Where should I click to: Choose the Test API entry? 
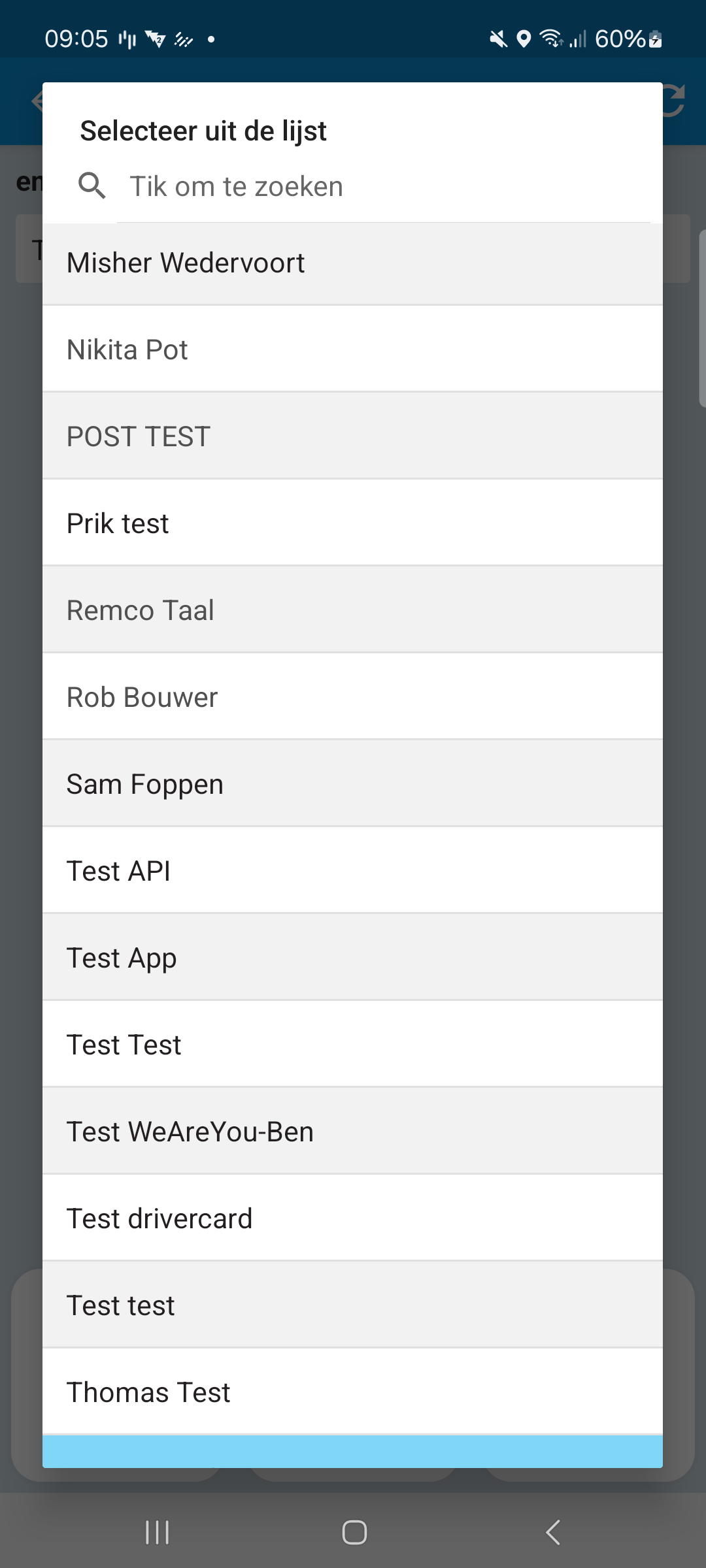pyautogui.click(x=352, y=871)
